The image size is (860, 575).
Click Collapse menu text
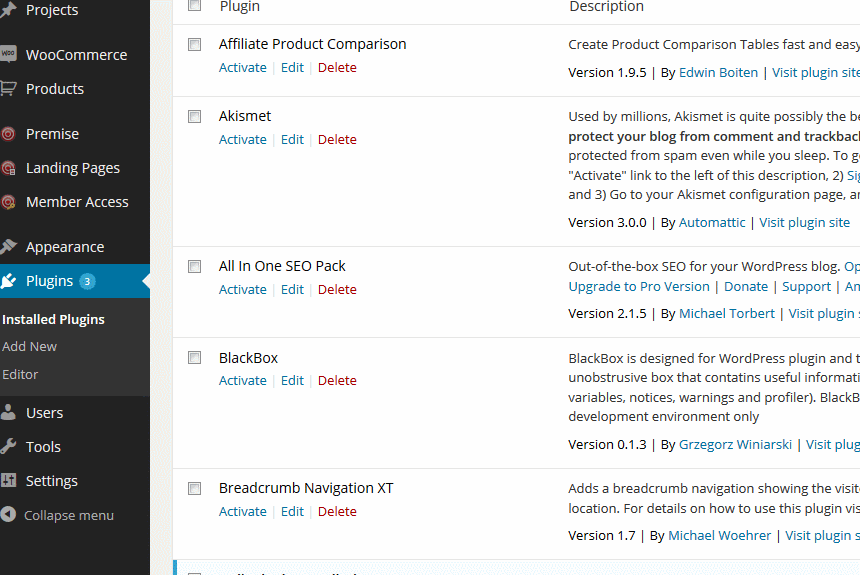[69, 515]
